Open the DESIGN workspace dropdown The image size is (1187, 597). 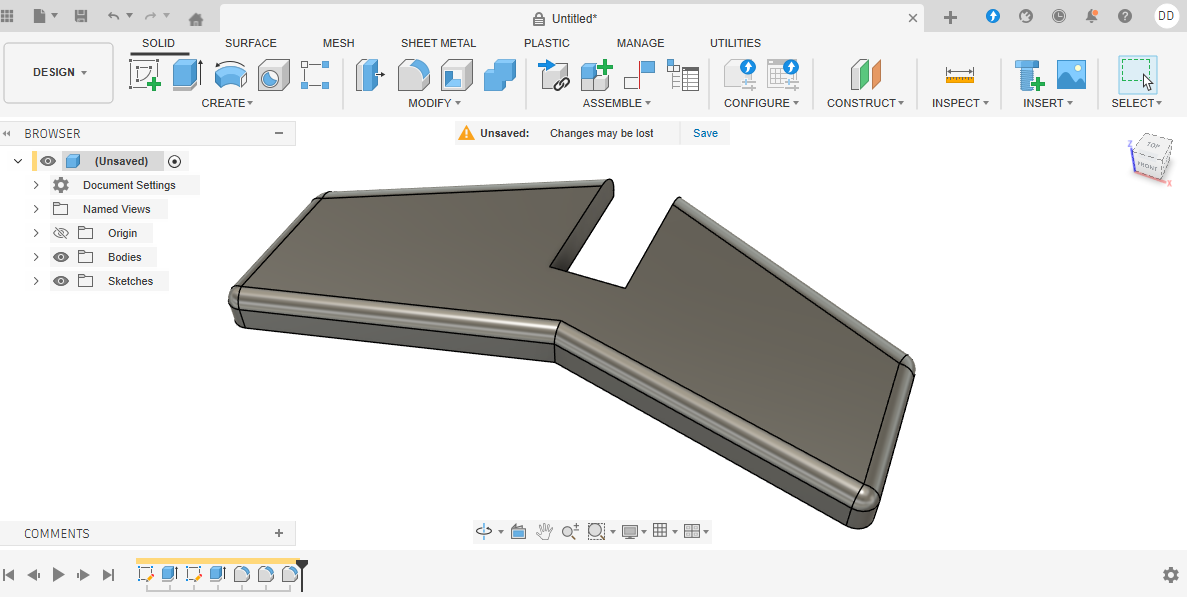point(59,73)
